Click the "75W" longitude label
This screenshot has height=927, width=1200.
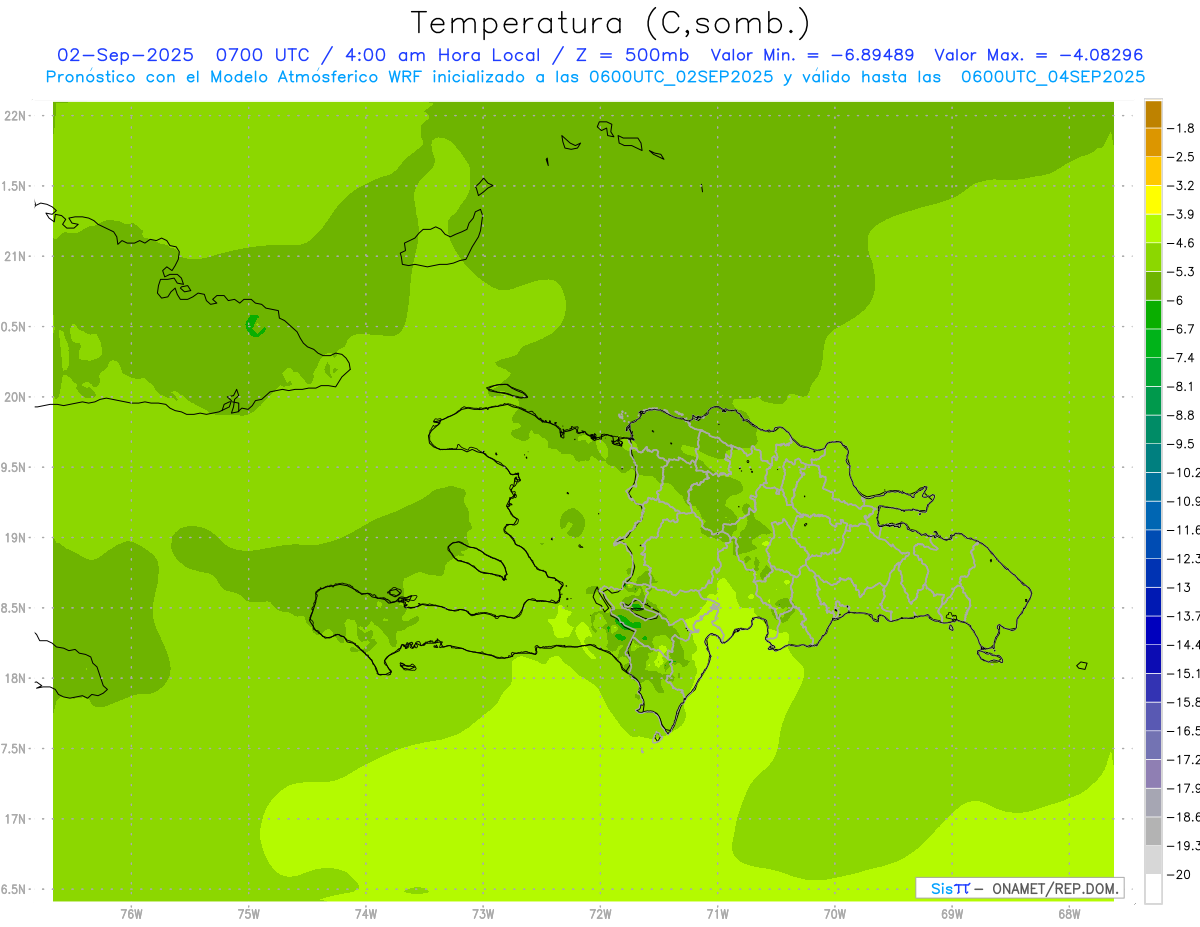coord(248,914)
